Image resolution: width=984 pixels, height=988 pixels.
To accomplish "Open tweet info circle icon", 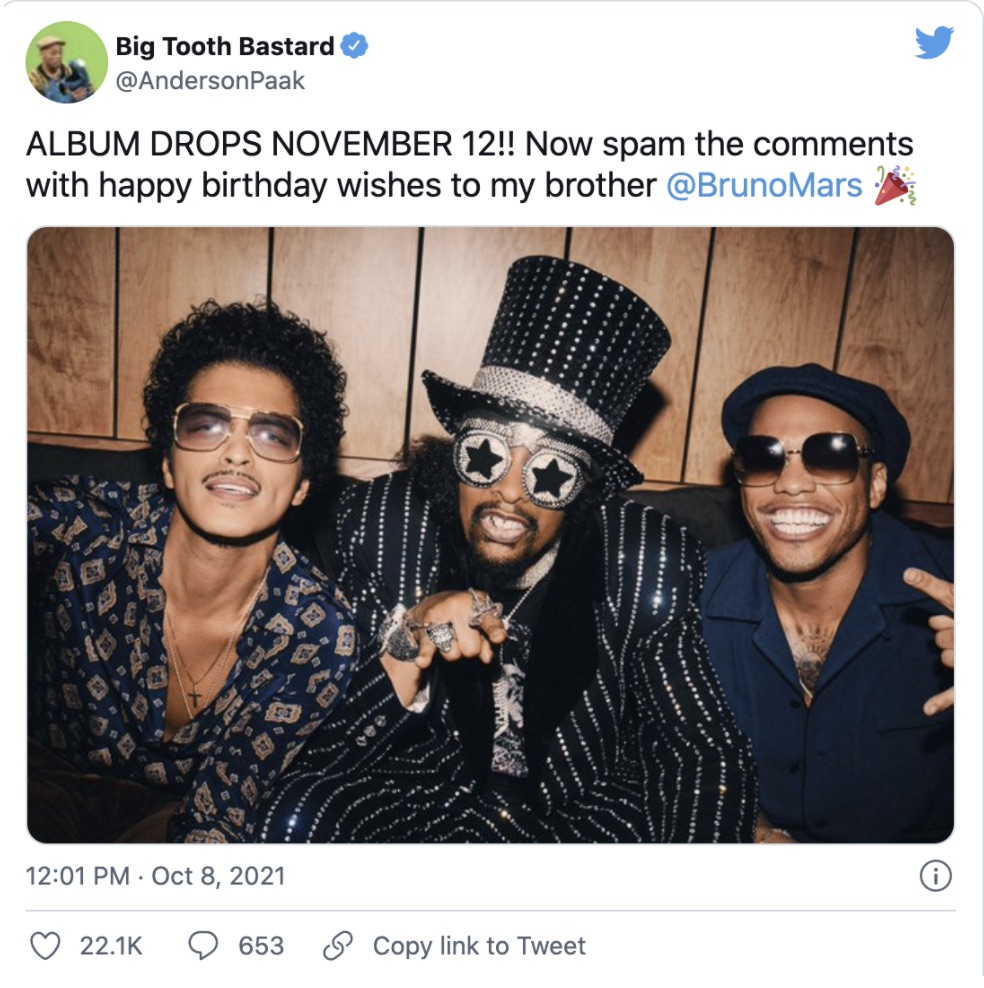I will point(935,876).
